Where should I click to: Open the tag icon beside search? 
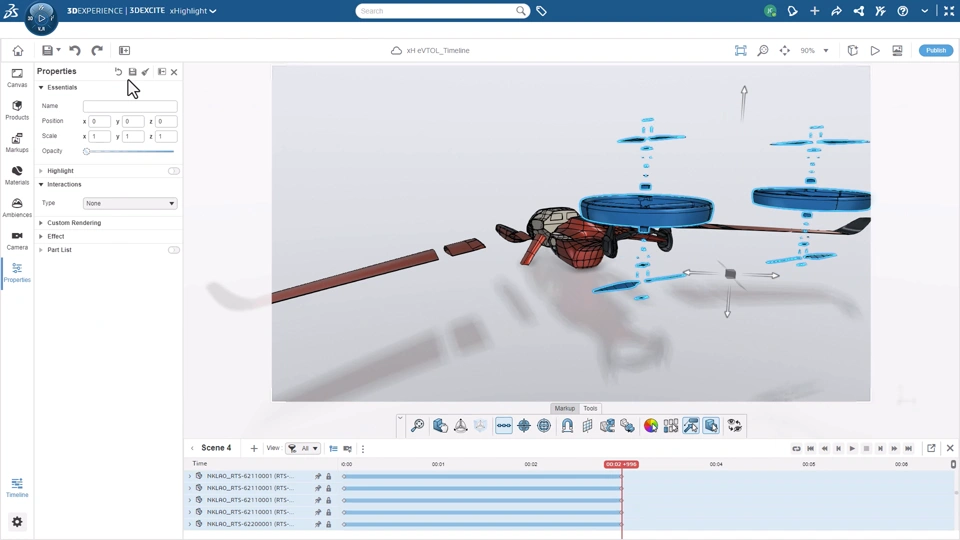[541, 11]
